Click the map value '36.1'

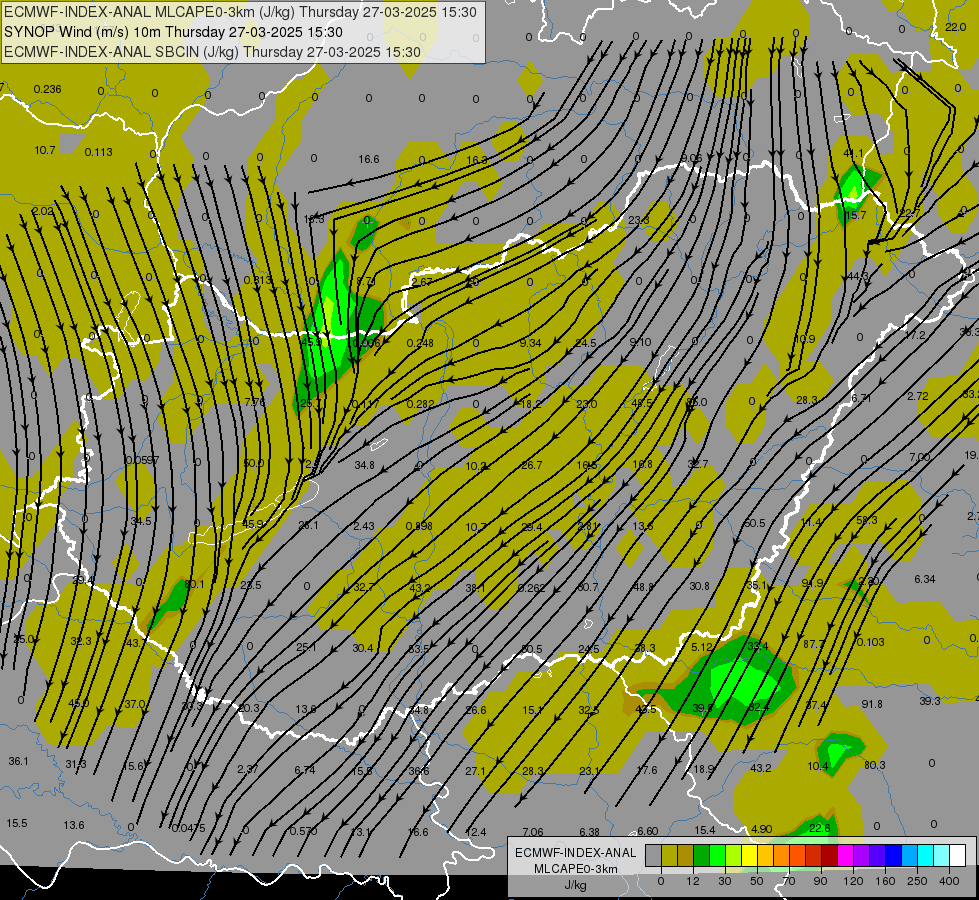click(x=18, y=761)
